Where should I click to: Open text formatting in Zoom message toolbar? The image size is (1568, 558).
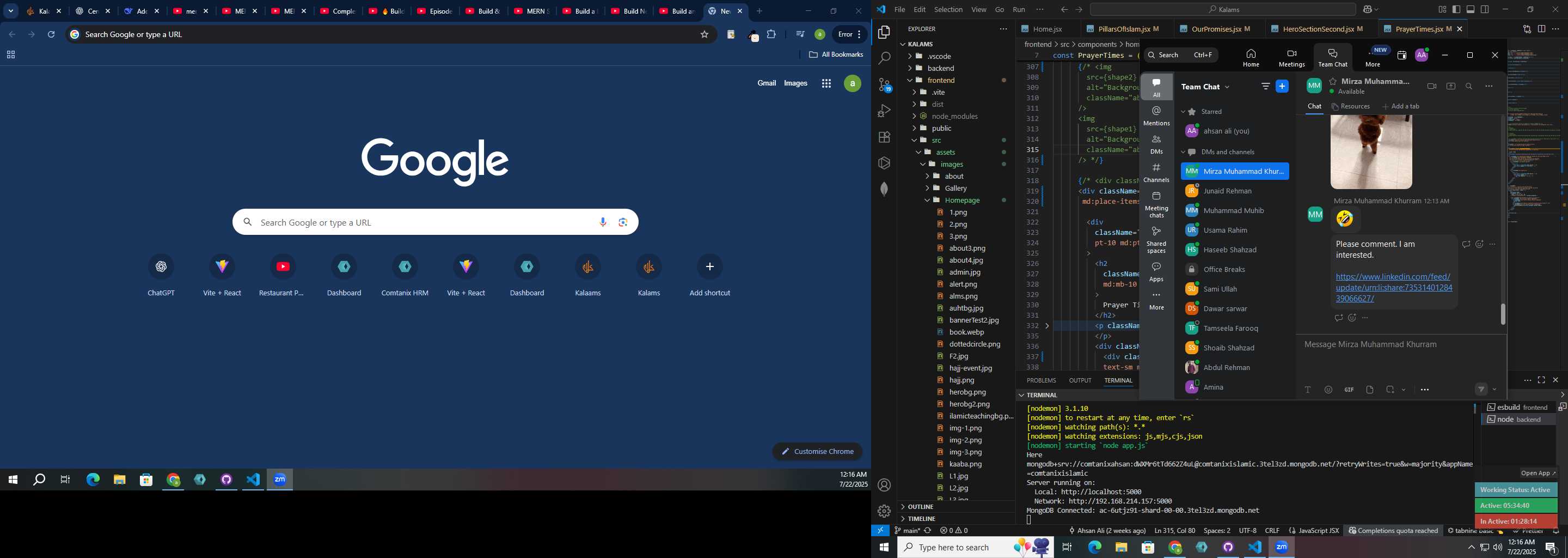pos(1308,390)
